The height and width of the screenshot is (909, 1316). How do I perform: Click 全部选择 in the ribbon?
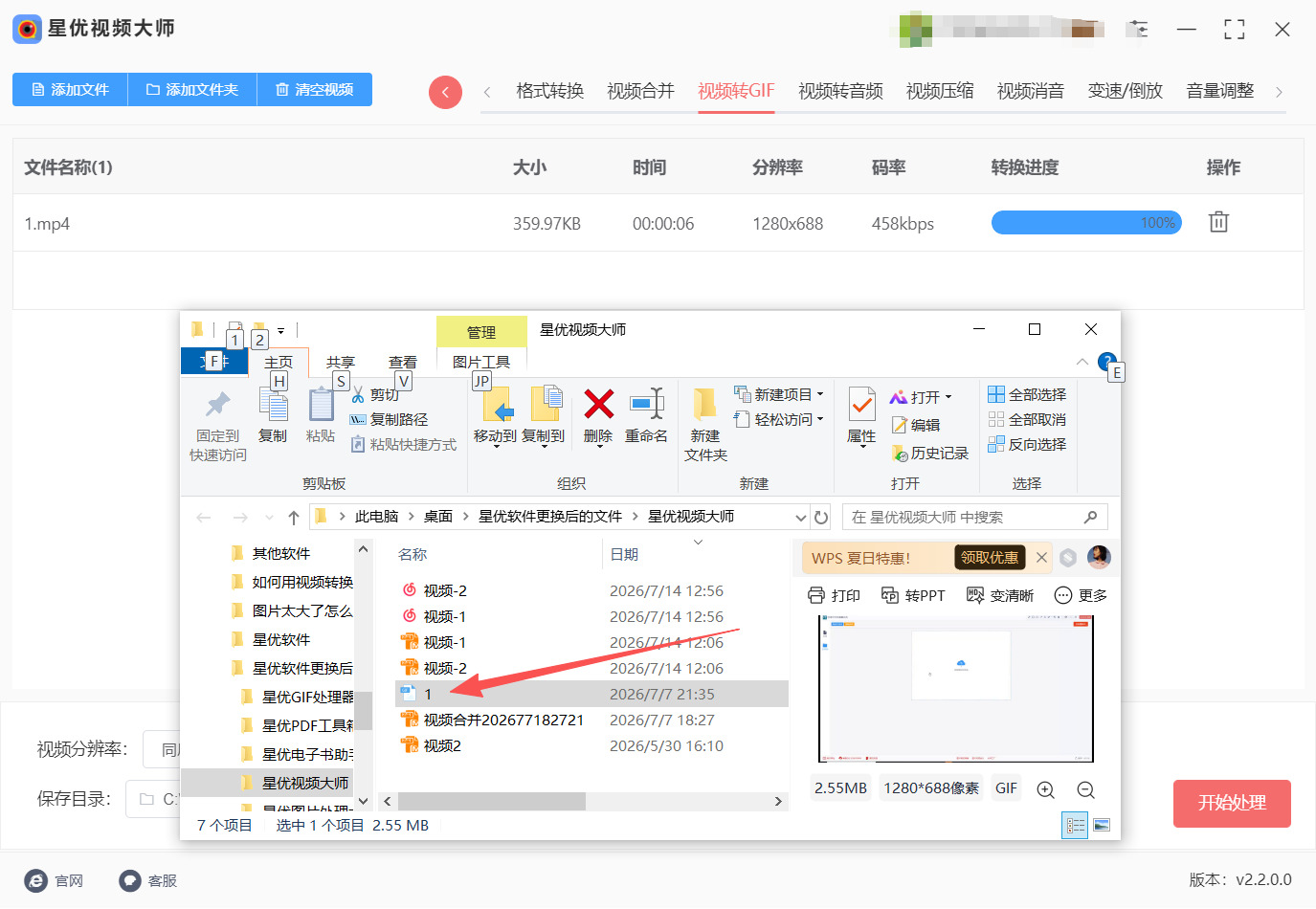coord(1027,394)
